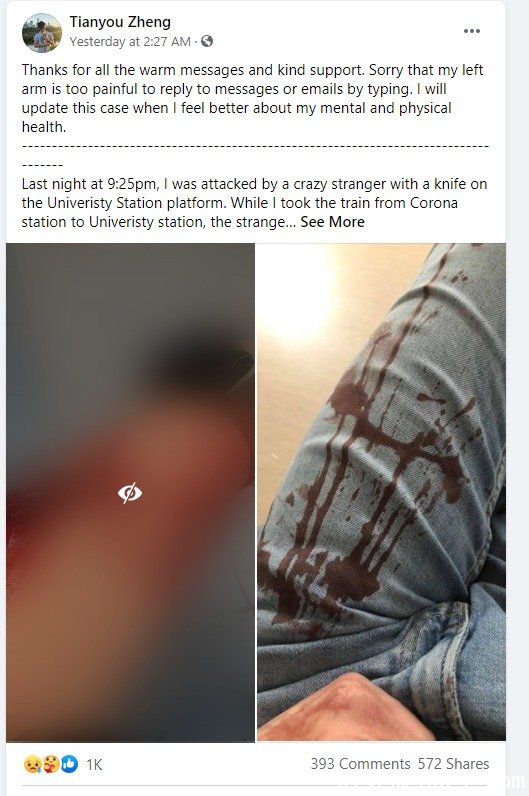Open the three-dot post options menu

pos(472,31)
